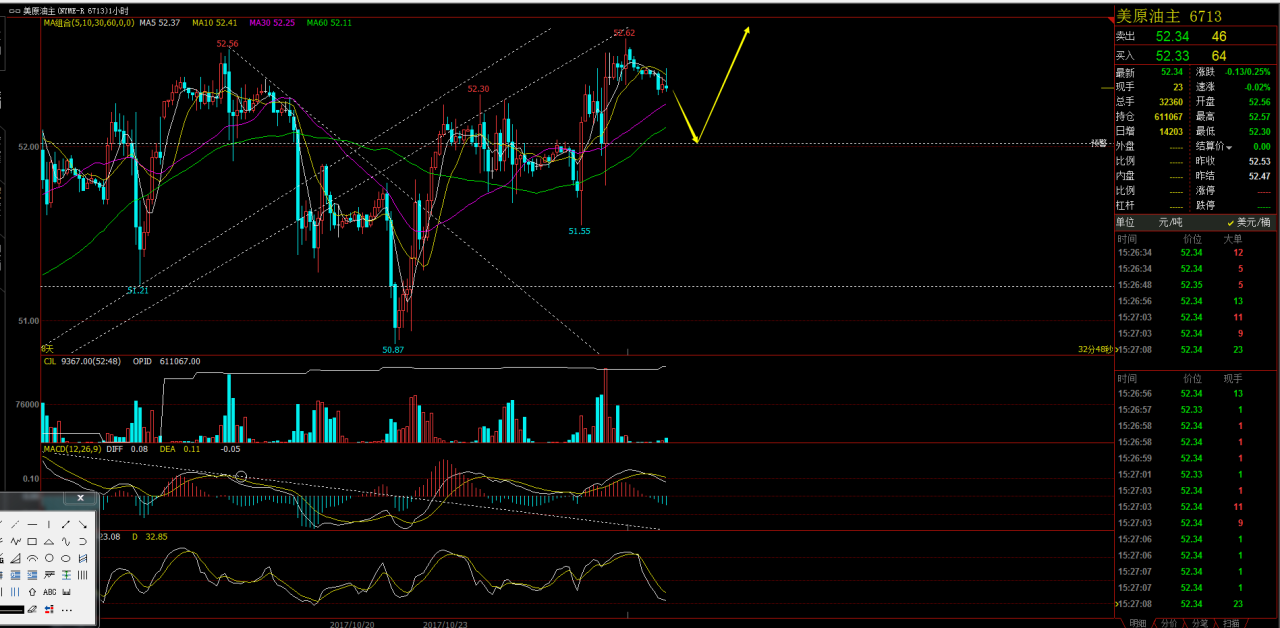Select the sine wave drawing tool
The width and height of the screenshot is (1280, 628).
point(65,541)
